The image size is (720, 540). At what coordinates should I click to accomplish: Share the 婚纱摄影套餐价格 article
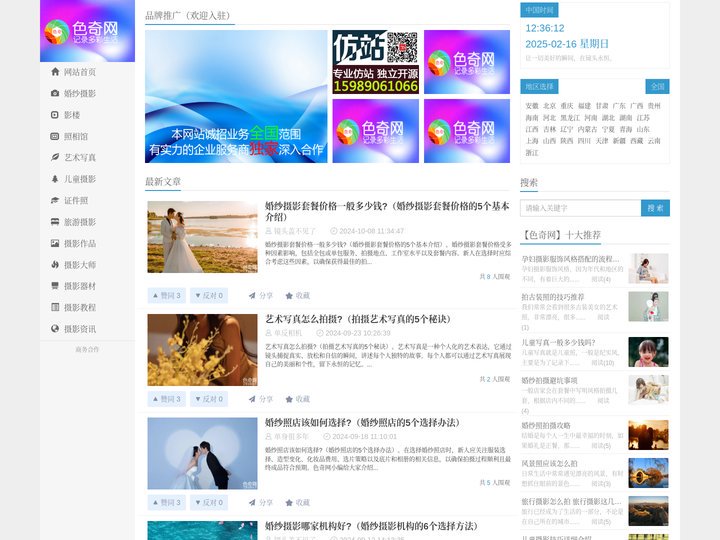[x=261, y=296]
